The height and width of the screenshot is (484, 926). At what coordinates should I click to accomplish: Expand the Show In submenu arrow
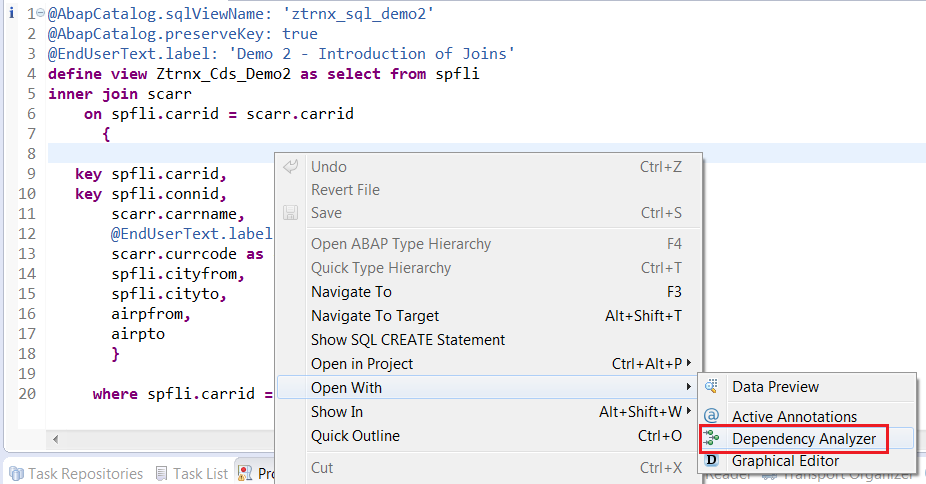coord(689,410)
